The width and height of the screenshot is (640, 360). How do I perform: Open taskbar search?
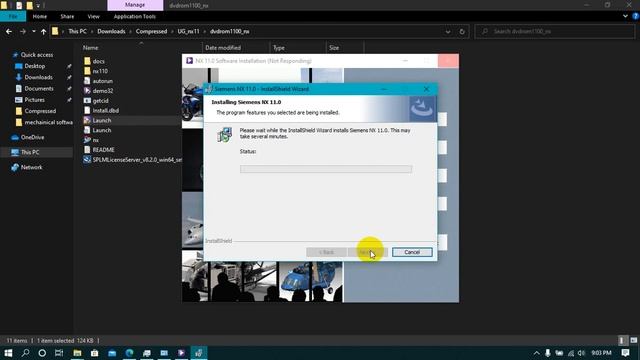pos(25,353)
